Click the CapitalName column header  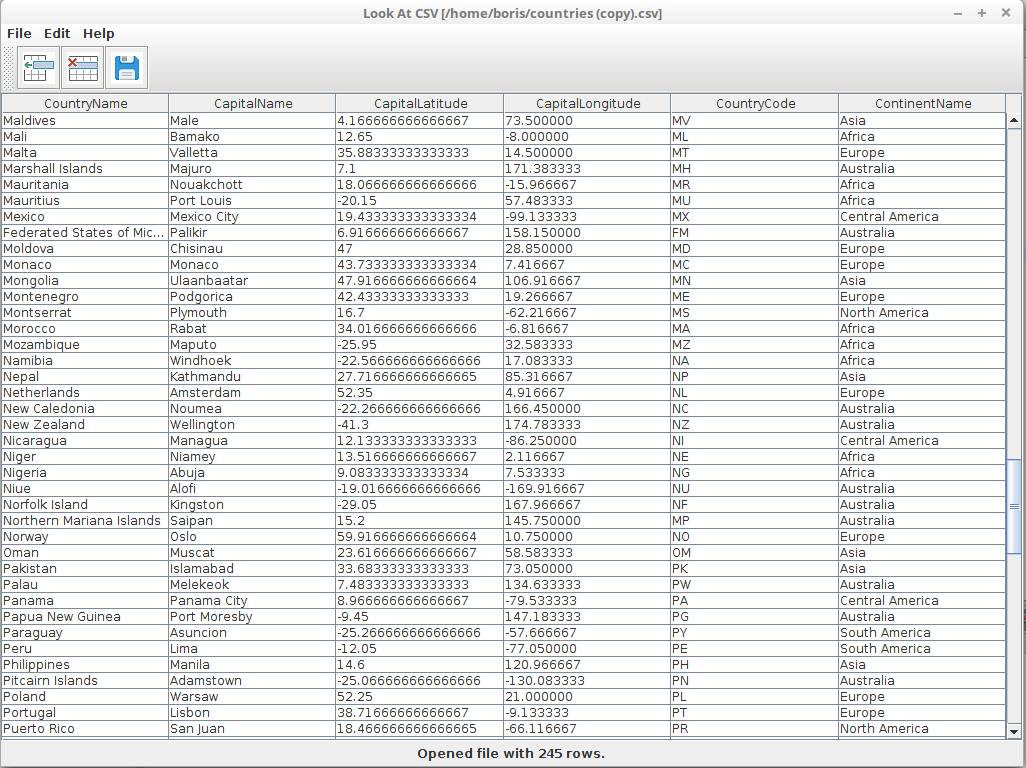253,103
